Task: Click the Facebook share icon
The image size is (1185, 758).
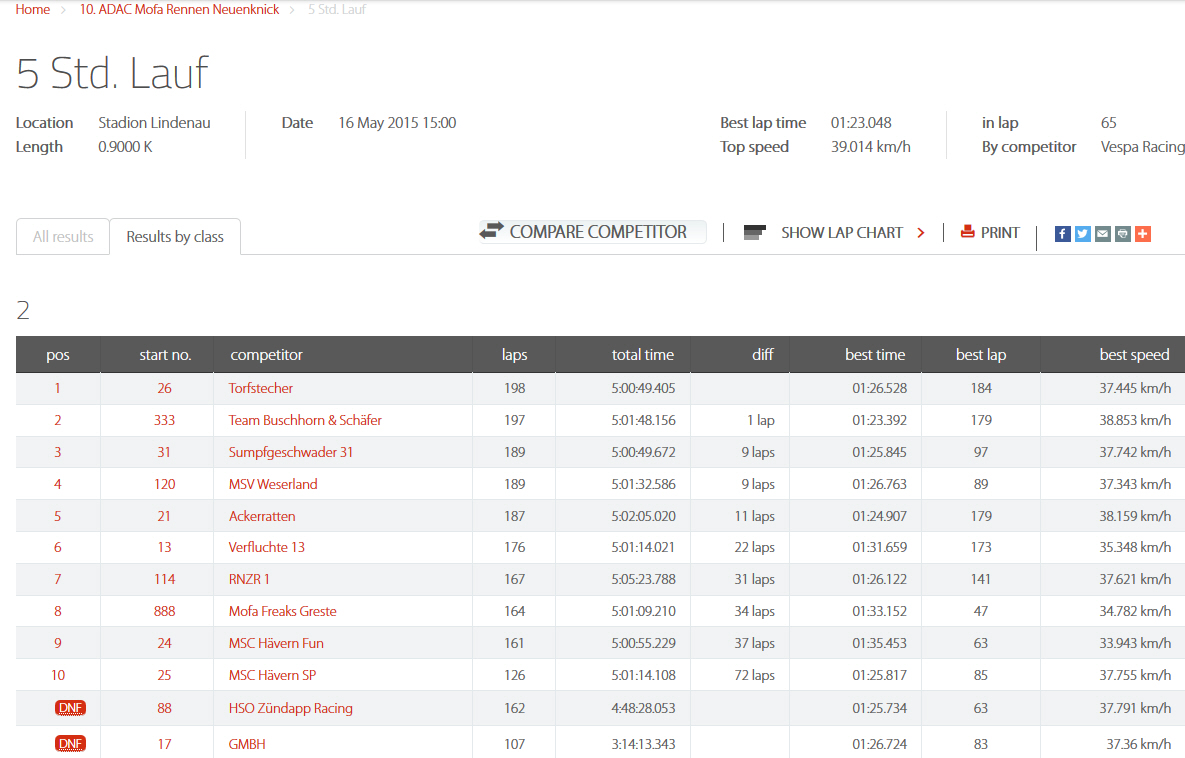Action: tap(1063, 234)
